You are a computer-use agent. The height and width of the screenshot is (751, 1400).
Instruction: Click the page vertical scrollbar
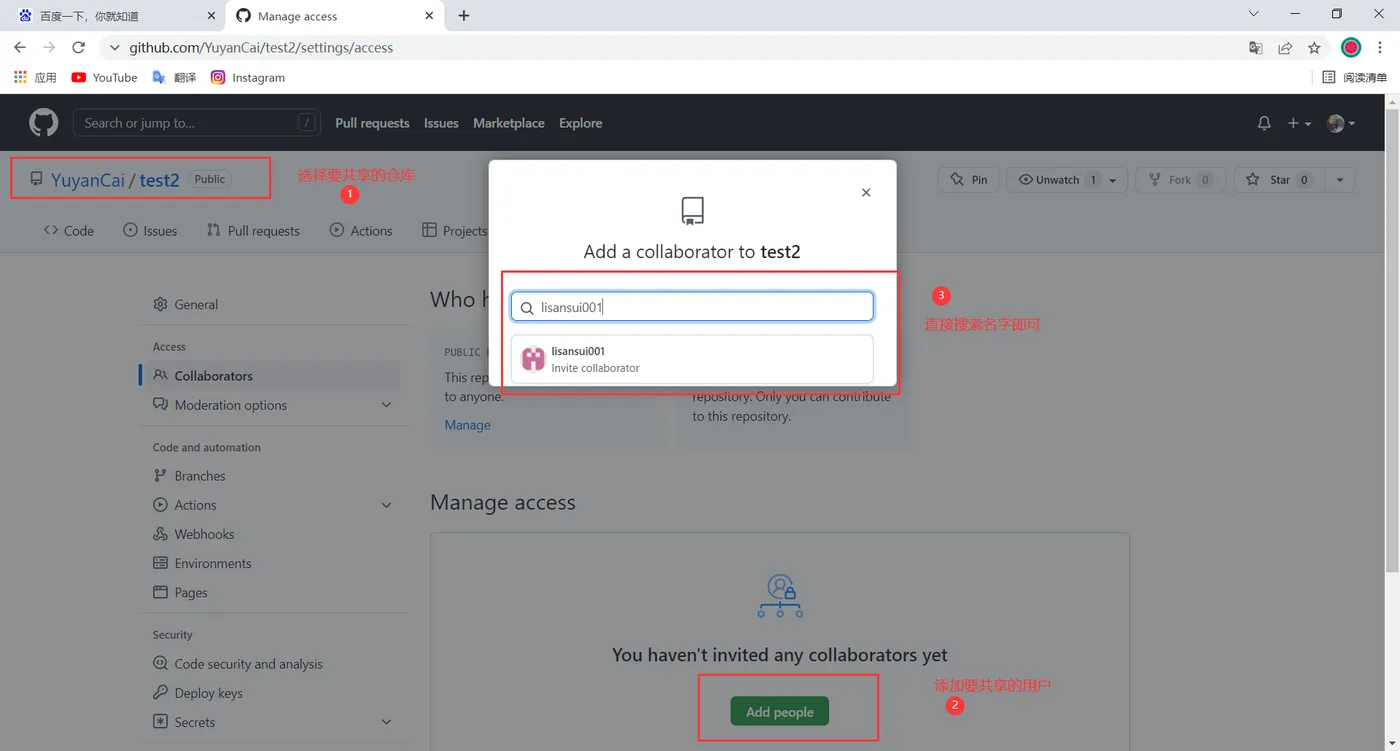(x=1391, y=340)
